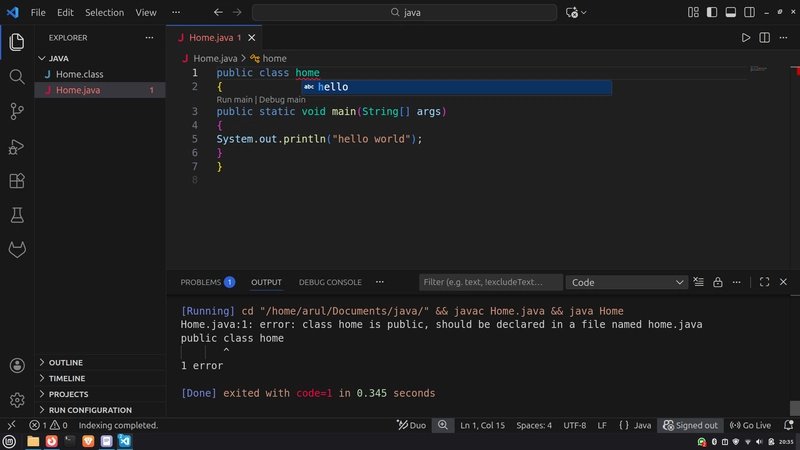Switch to the PROBLEMS tab
Image resolution: width=800 pixels, height=450 pixels.
(201, 282)
